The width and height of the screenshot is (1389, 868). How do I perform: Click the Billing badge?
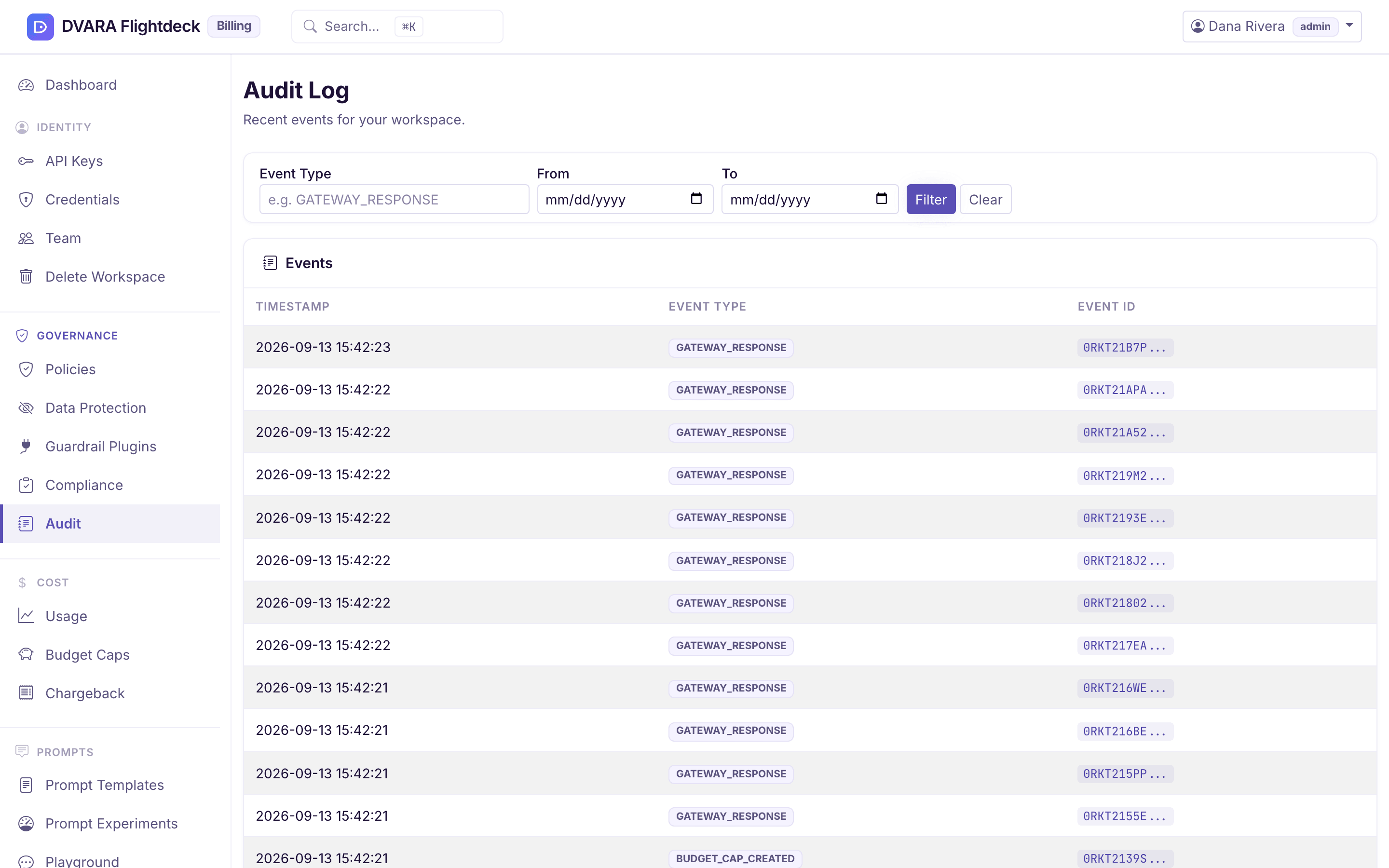tap(233, 26)
